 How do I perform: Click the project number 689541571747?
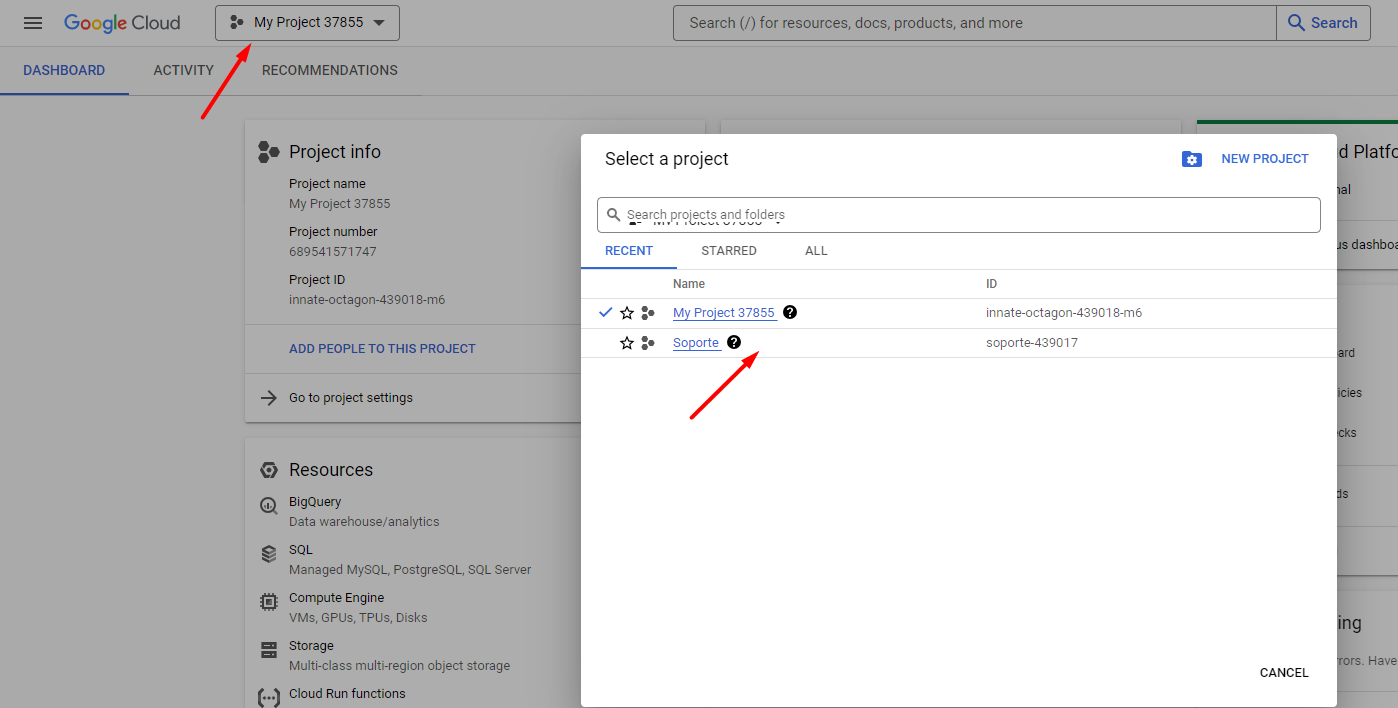[333, 252]
